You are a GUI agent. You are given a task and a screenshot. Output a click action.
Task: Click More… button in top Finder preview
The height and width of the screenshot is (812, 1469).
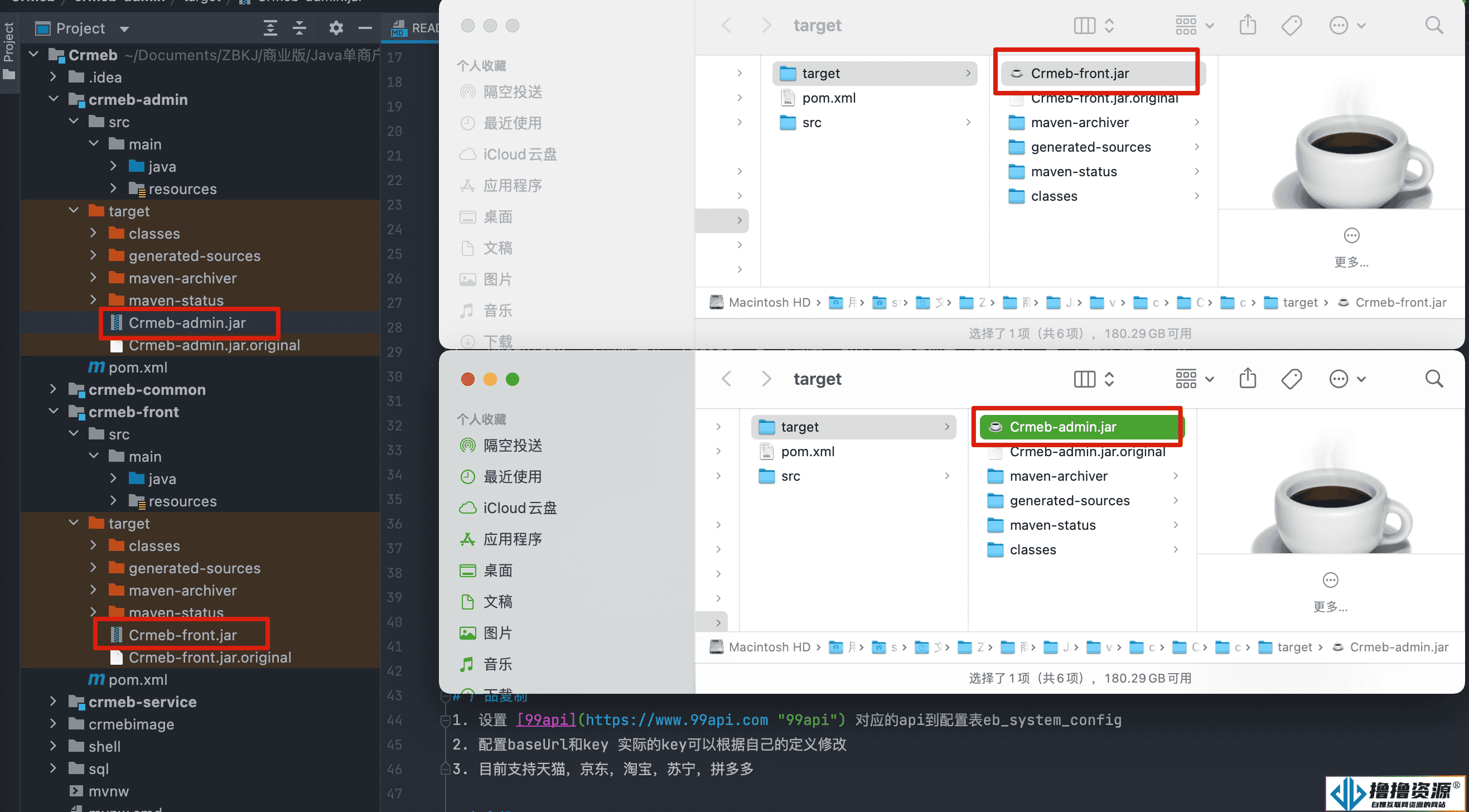pyautogui.click(x=1351, y=248)
